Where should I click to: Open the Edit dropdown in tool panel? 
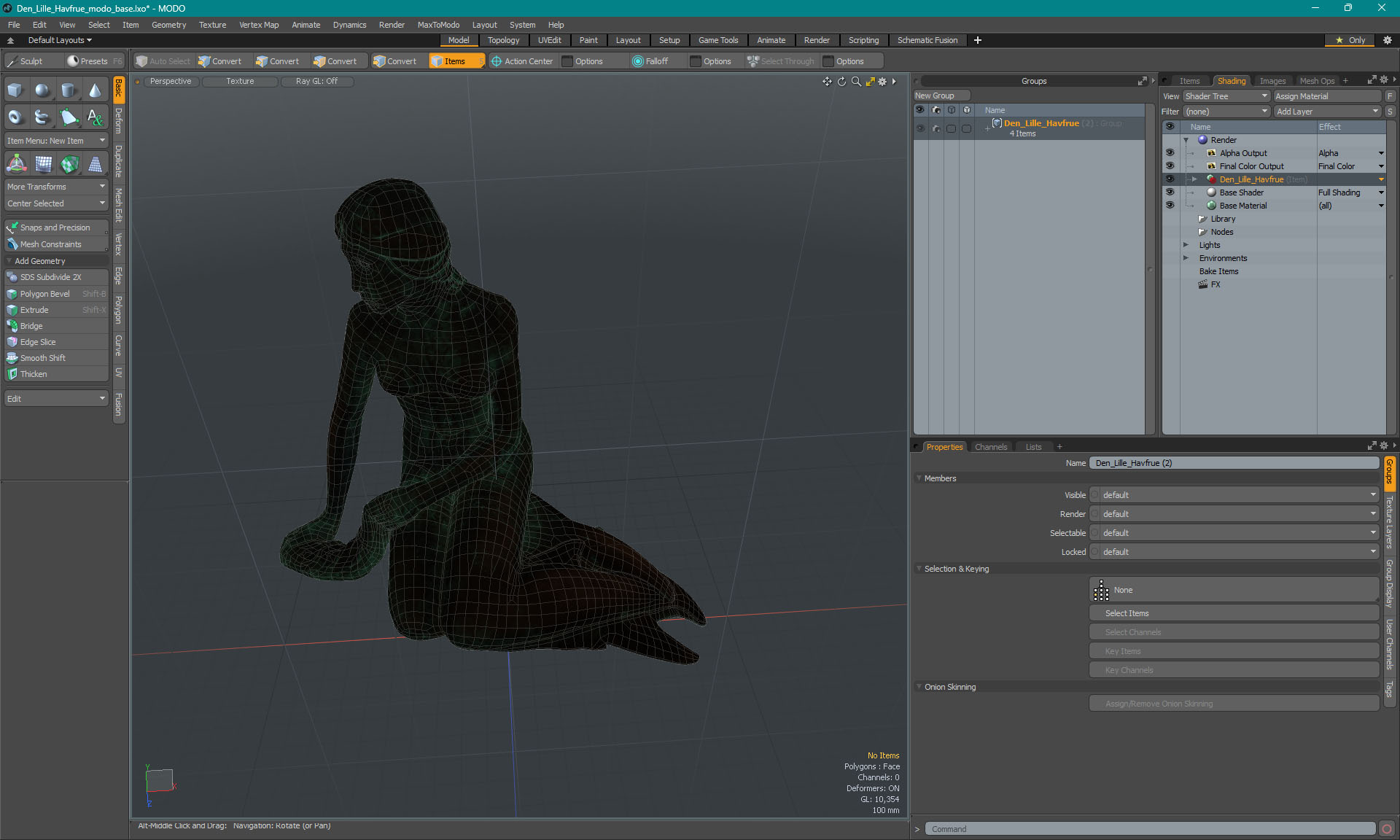click(56, 399)
